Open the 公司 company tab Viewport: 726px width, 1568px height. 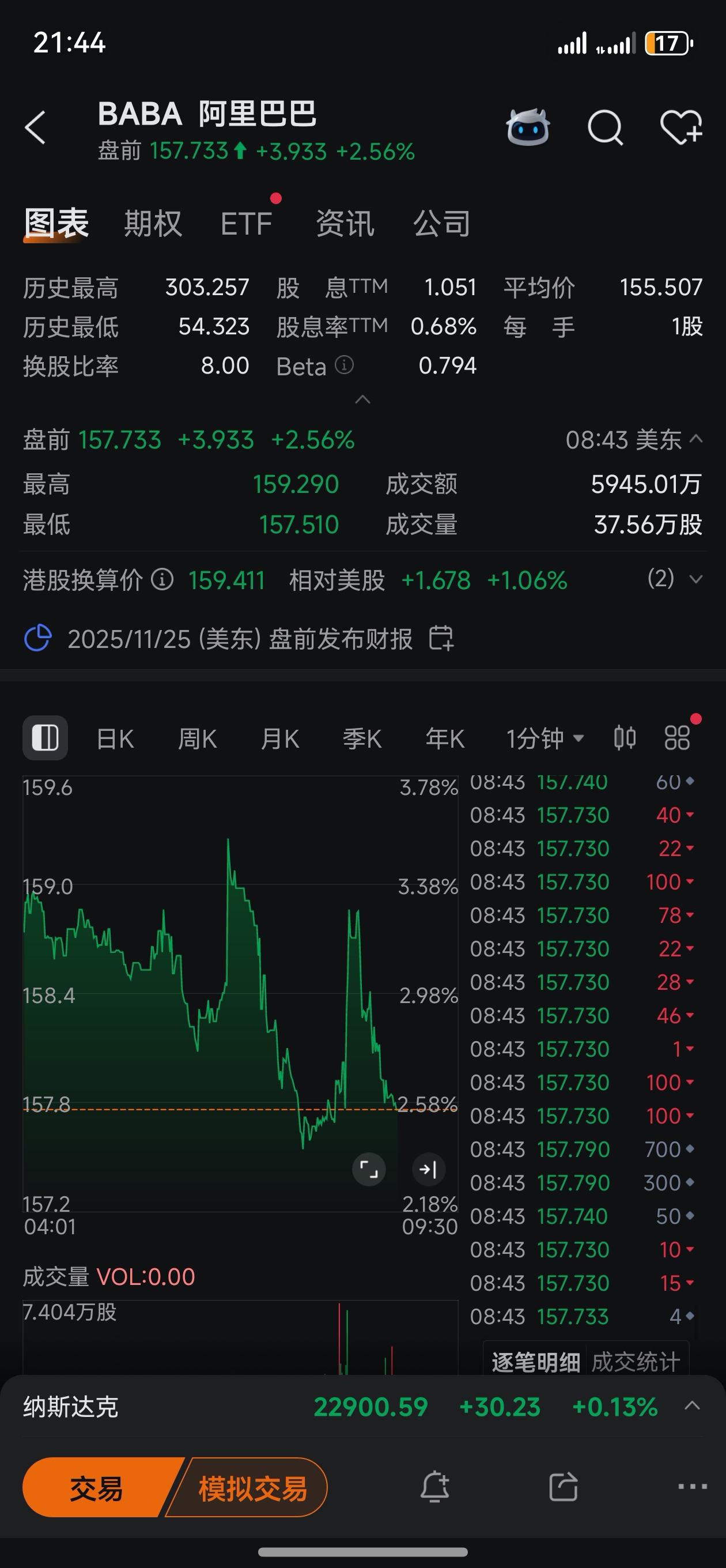click(442, 224)
